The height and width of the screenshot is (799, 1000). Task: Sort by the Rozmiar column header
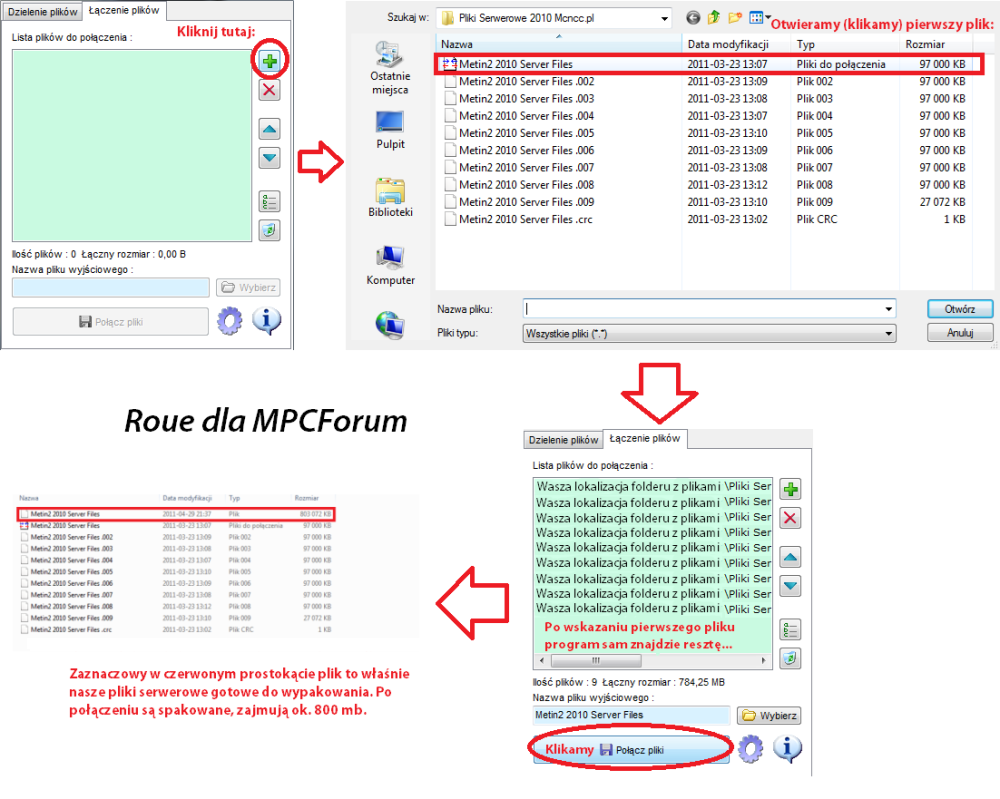pyautogui.click(x=936, y=44)
